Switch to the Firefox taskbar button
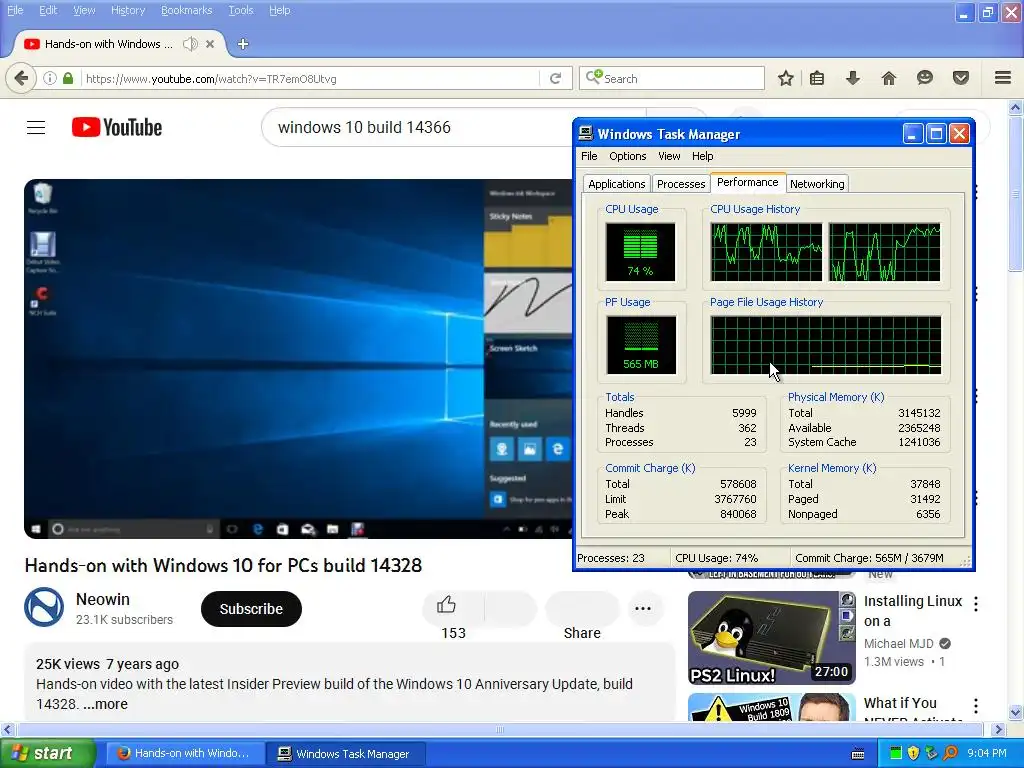The width and height of the screenshot is (1024, 768). [185, 754]
